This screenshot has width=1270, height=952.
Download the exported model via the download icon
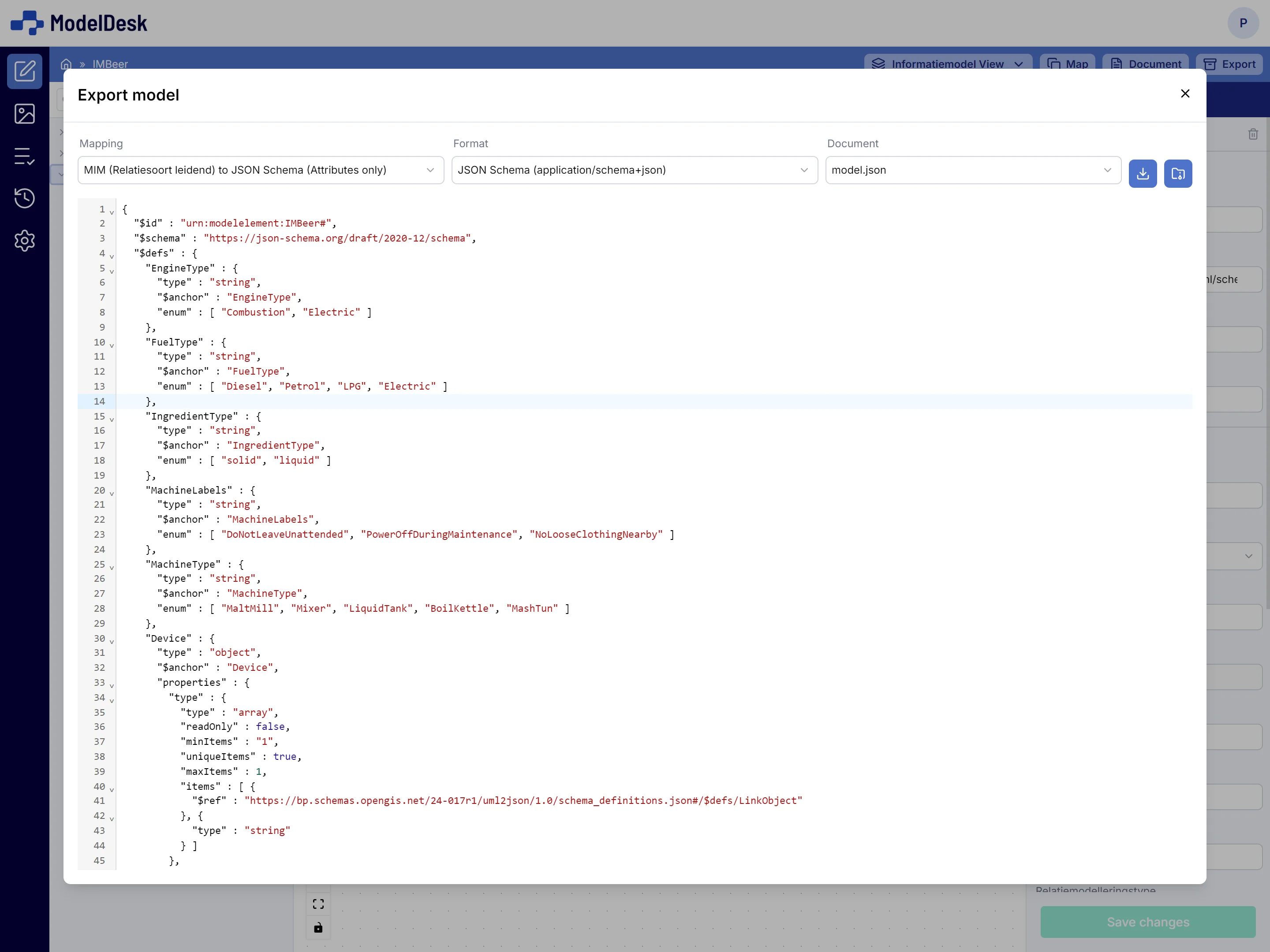(x=1143, y=173)
